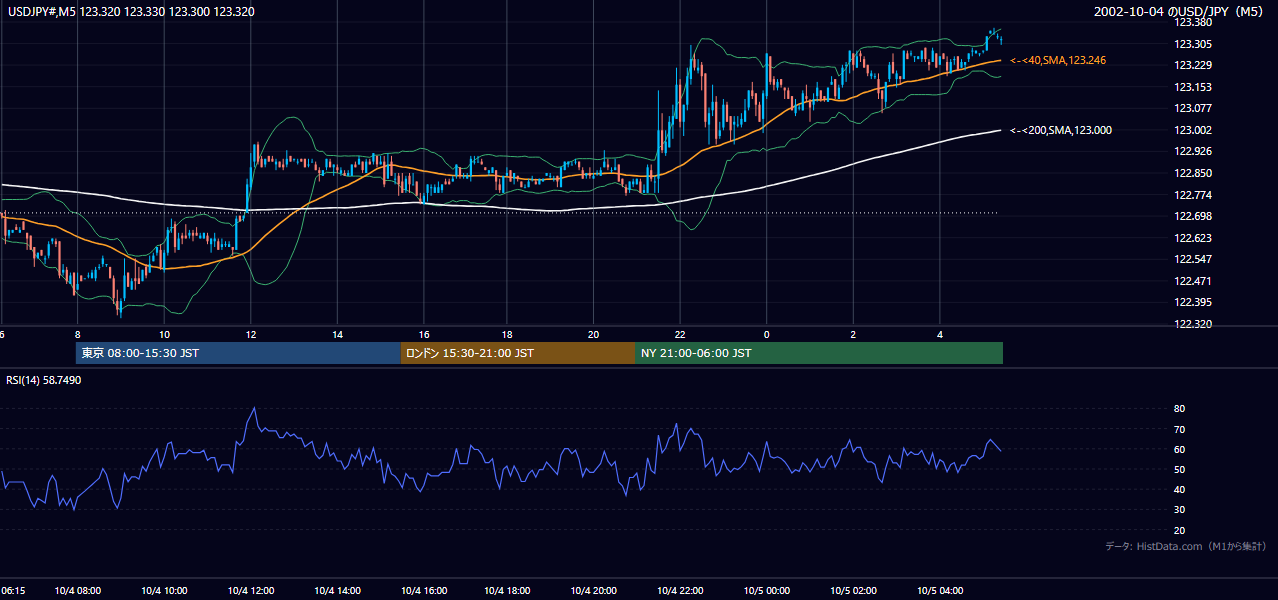The image size is (1278, 600).
Task: Select the ロンドン 15:30-21:00 JST session bar
Action: (x=518, y=353)
